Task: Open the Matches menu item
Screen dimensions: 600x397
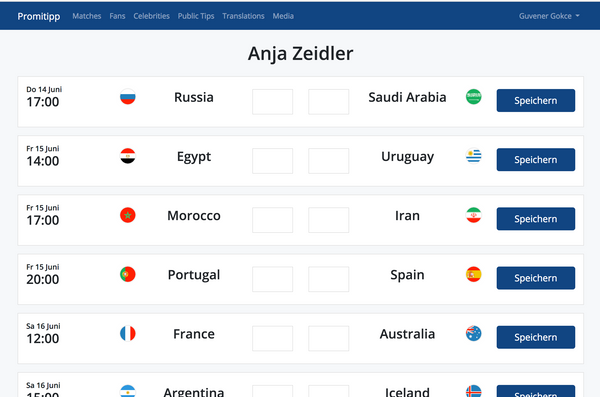Action: pos(87,16)
